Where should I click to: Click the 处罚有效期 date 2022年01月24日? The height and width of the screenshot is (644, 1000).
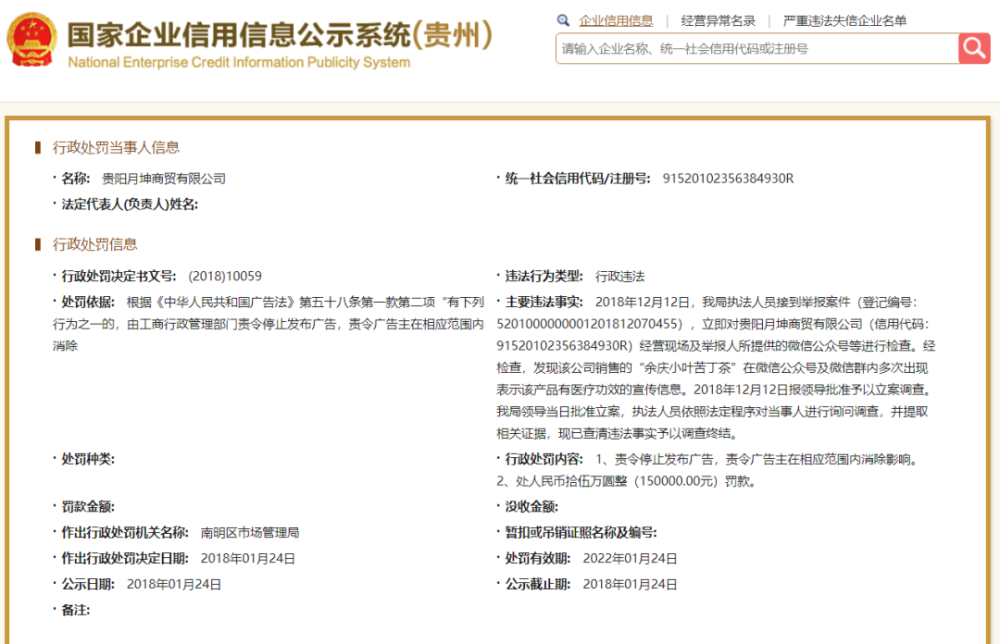click(x=629, y=559)
